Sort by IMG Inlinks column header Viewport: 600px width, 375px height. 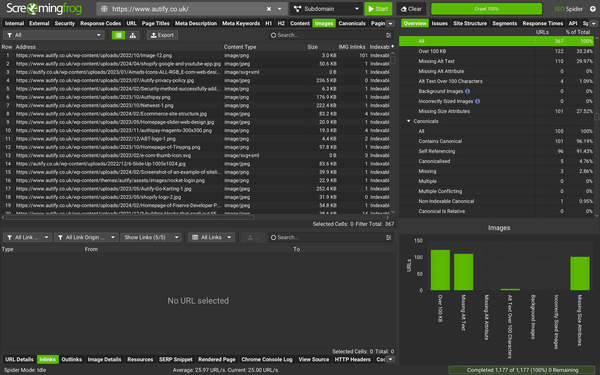click(352, 47)
